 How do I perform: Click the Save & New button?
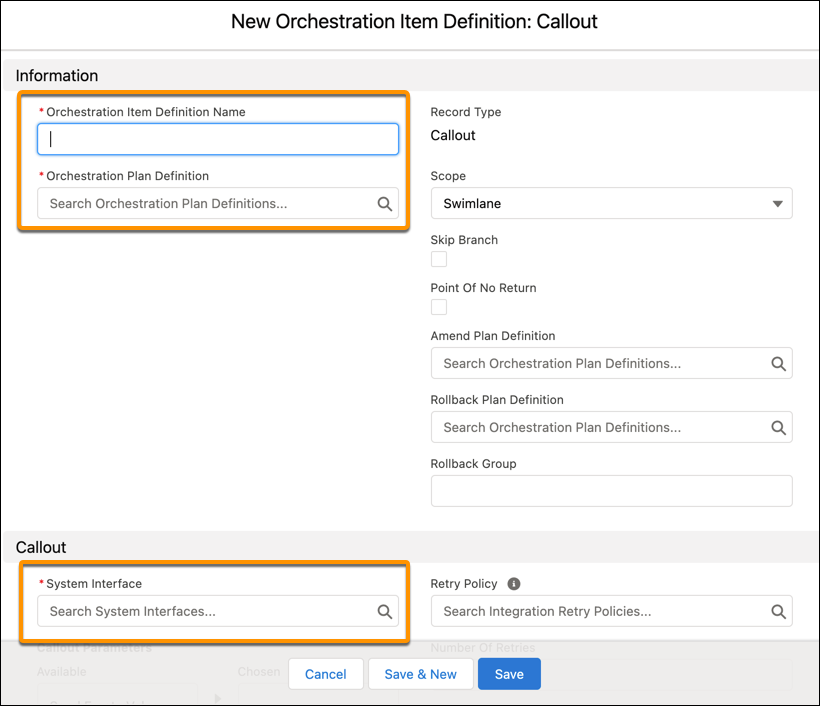[420, 673]
